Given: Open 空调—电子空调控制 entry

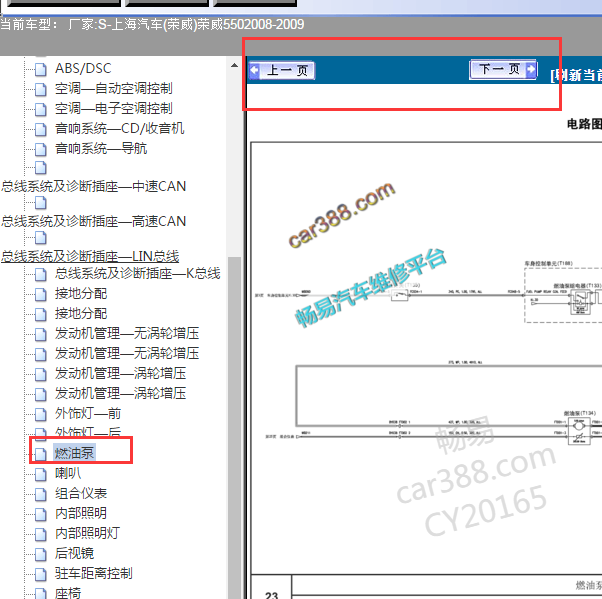Looking at the screenshot, I should pyautogui.click(x=114, y=108).
